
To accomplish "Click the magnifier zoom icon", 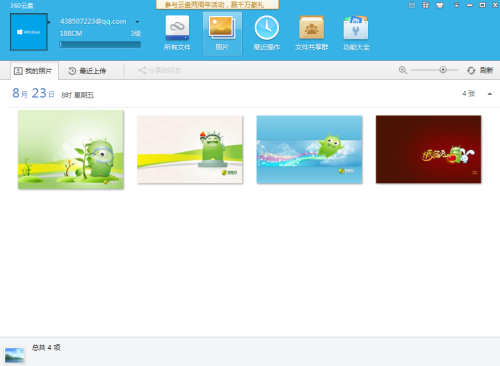I will [403, 70].
